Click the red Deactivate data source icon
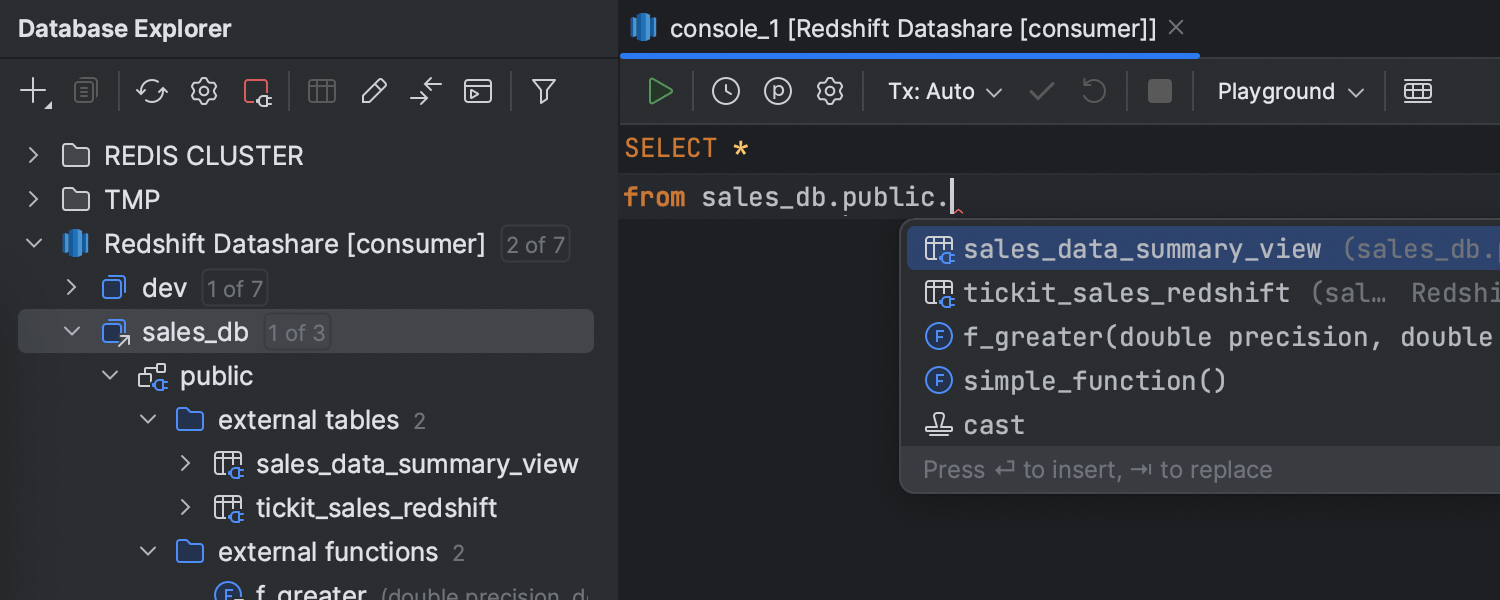The width and height of the screenshot is (1500, 600). (257, 92)
